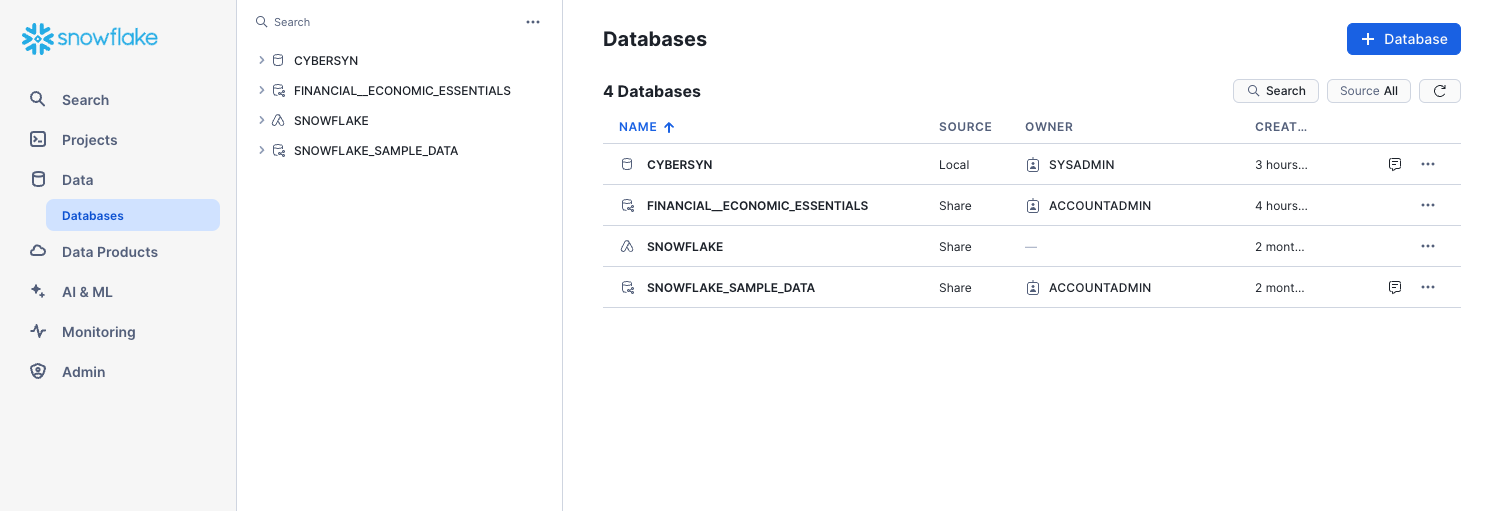Click the app icon in the SNOWFLAKE table row
The height and width of the screenshot is (511, 1498).
[x=627, y=246]
